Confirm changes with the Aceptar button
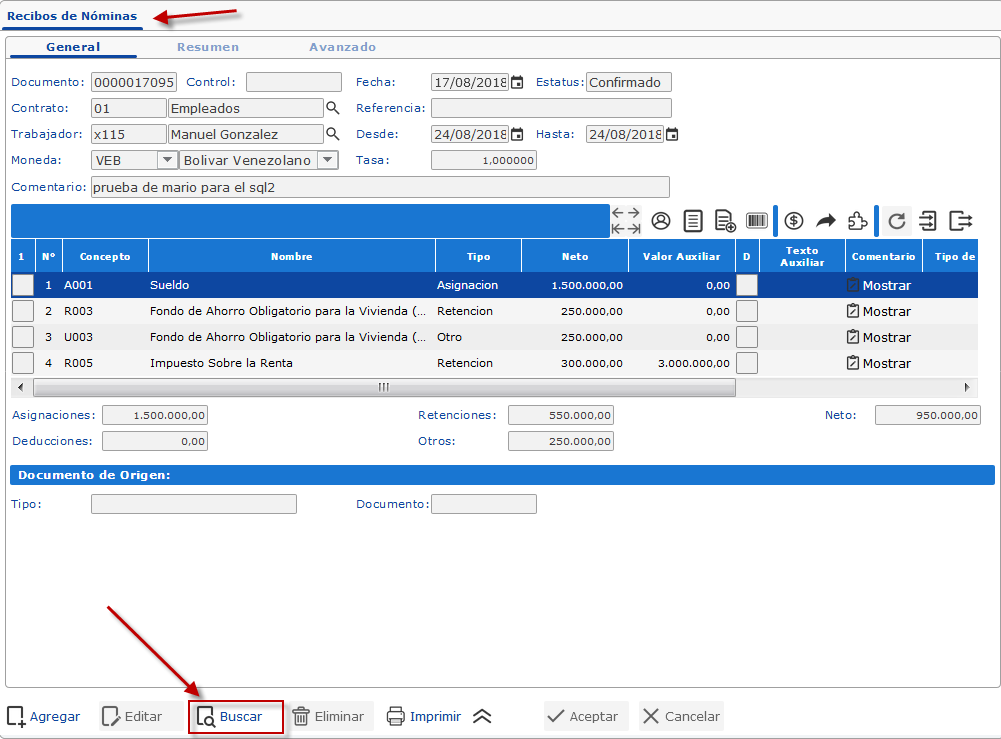This screenshot has width=1001, height=739. tap(586, 716)
